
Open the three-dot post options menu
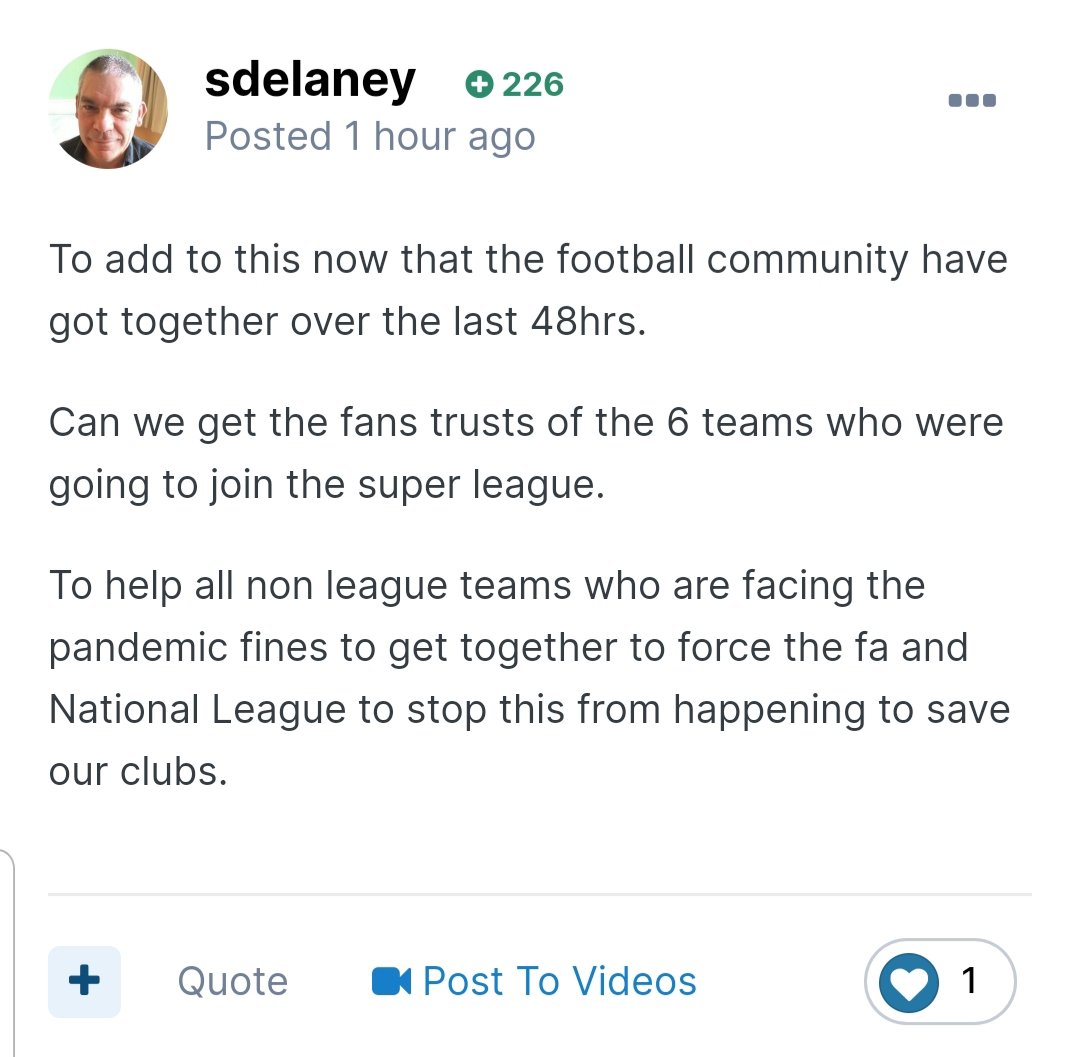[972, 101]
